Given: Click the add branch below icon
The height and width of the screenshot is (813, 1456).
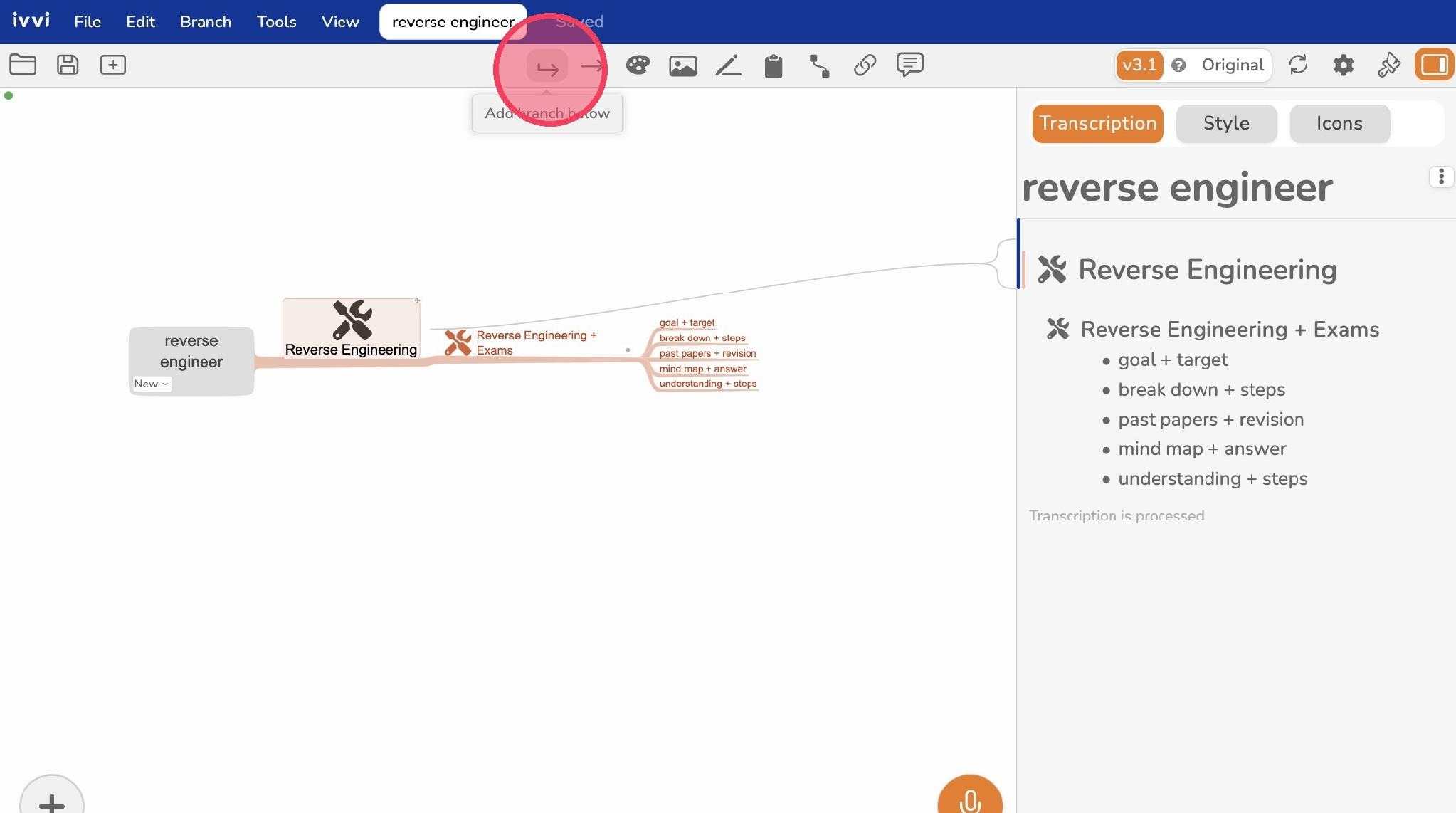Looking at the screenshot, I should [547, 65].
